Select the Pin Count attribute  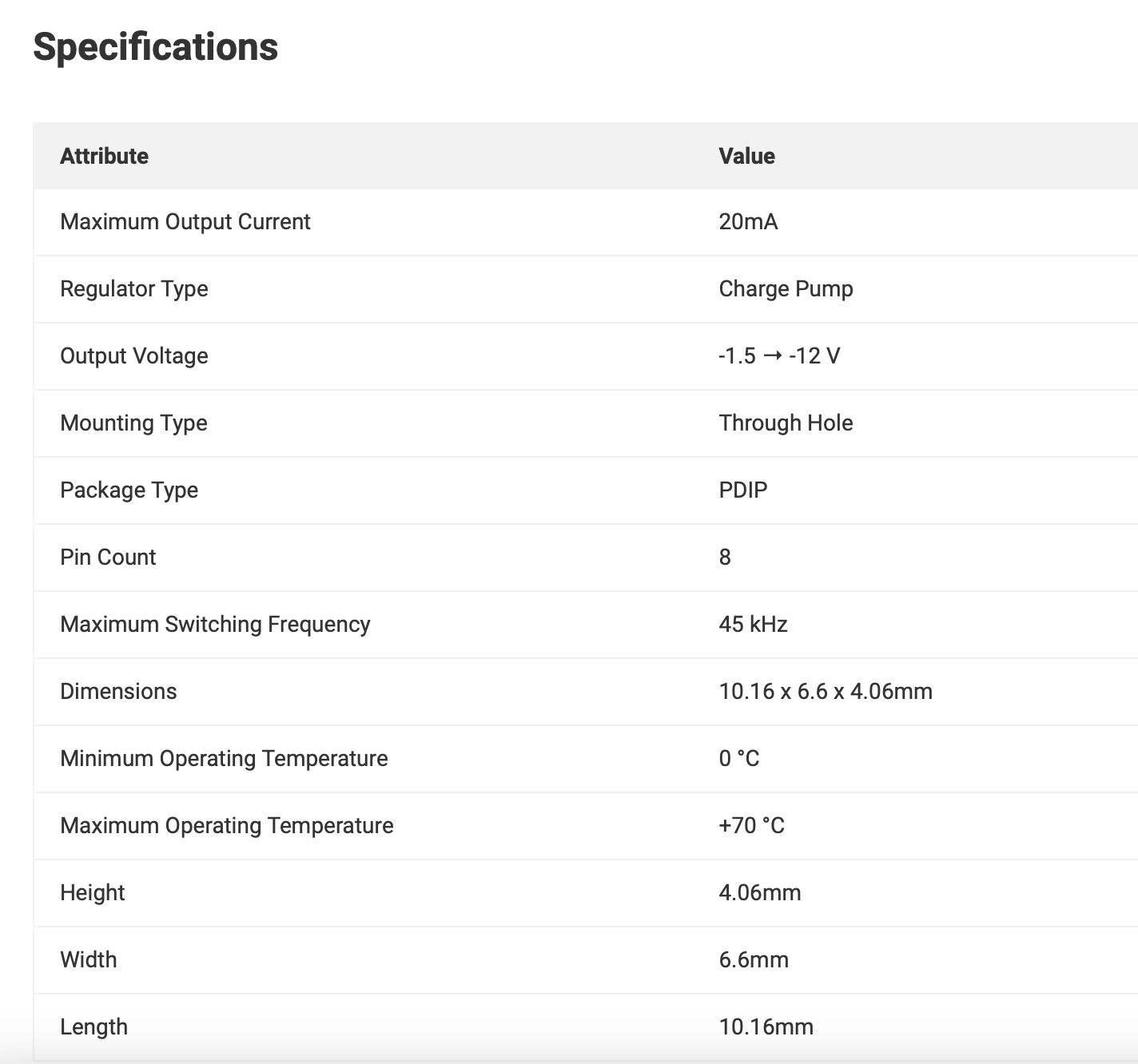tap(108, 558)
